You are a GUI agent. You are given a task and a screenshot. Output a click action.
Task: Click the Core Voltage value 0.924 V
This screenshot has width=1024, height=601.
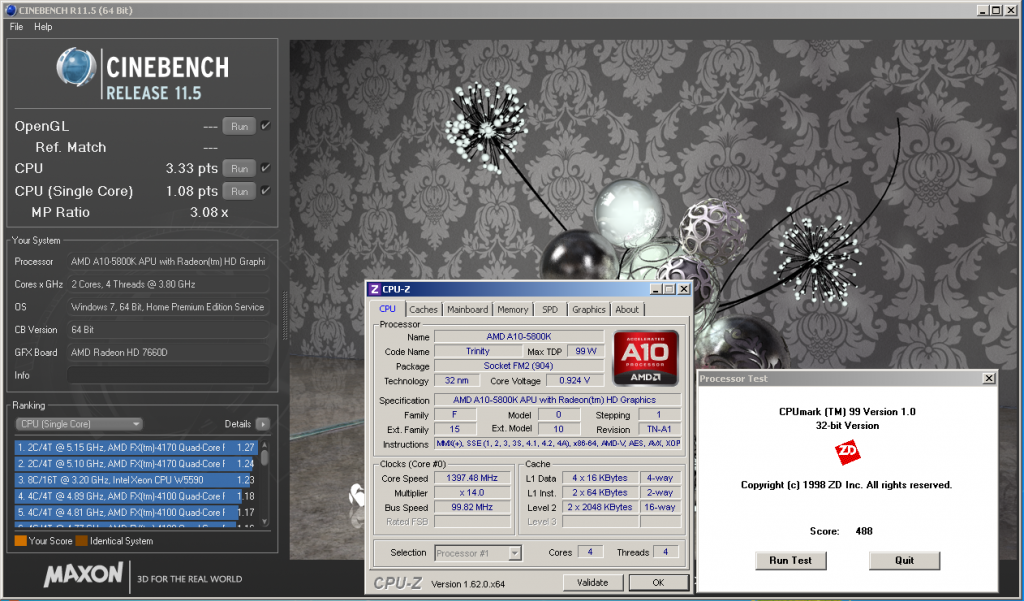point(575,380)
